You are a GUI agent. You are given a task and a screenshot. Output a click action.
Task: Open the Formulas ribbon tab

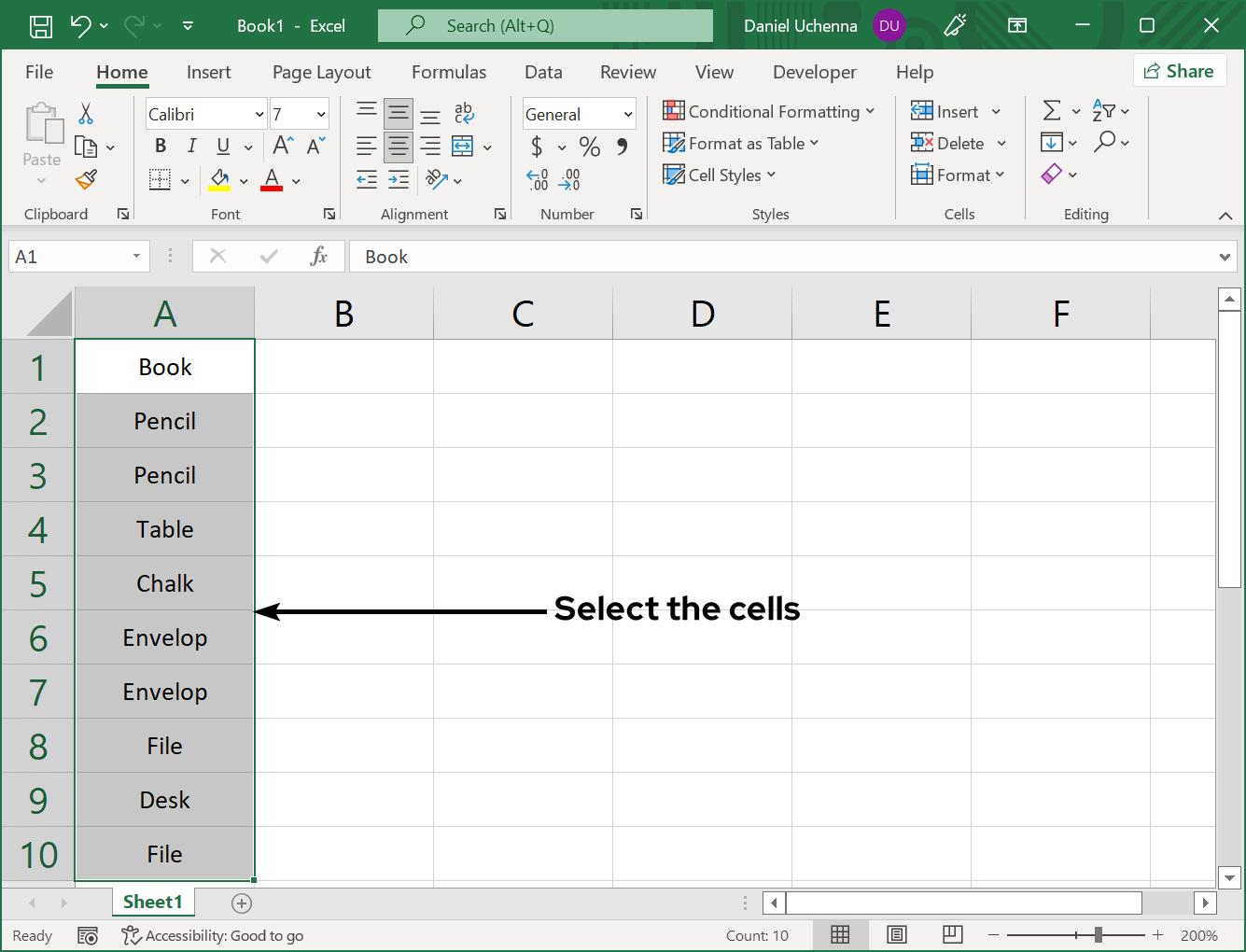click(x=448, y=72)
